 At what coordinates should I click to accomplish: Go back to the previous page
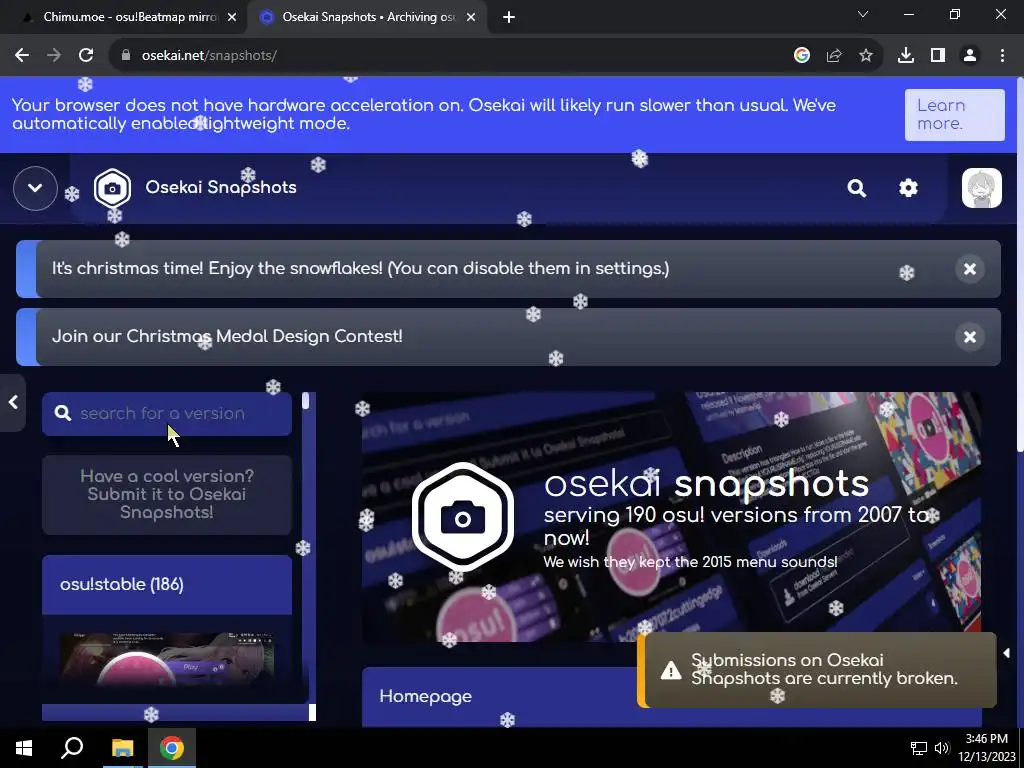(x=22, y=56)
